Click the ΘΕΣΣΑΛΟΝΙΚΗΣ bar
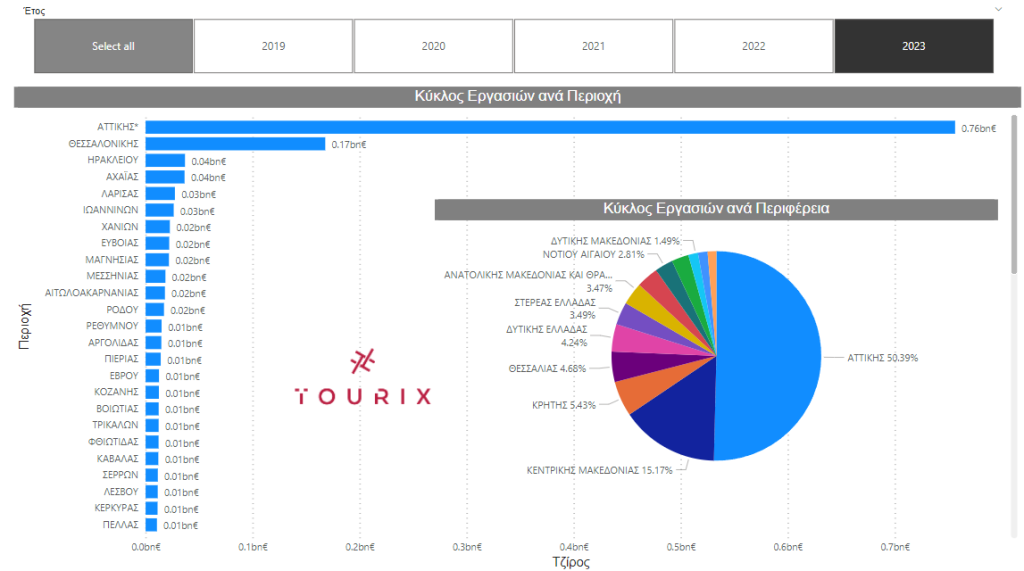The image size is (1024, 571). (x=235, y=144)
